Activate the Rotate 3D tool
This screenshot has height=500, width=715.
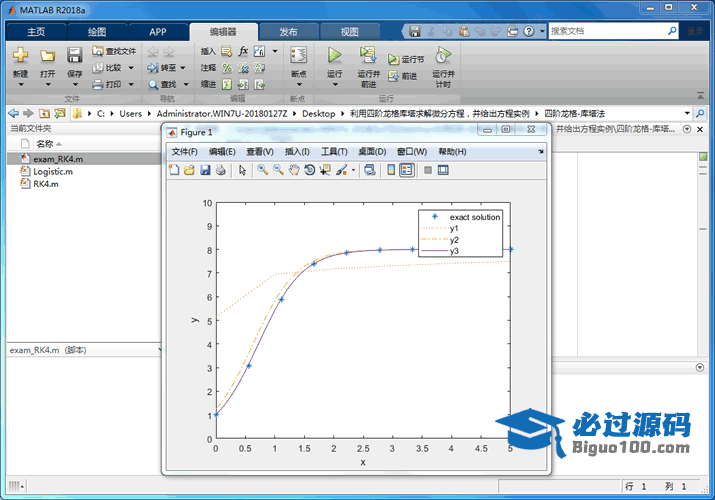tap(310, 170)
